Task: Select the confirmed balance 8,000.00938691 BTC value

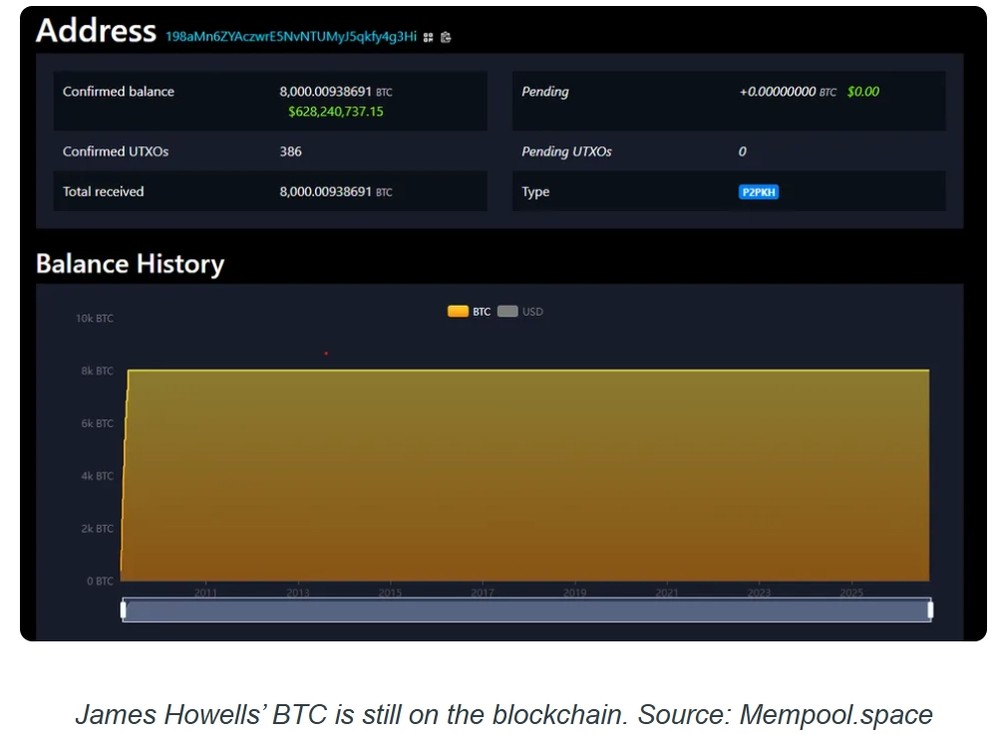Action: point(335,92)
